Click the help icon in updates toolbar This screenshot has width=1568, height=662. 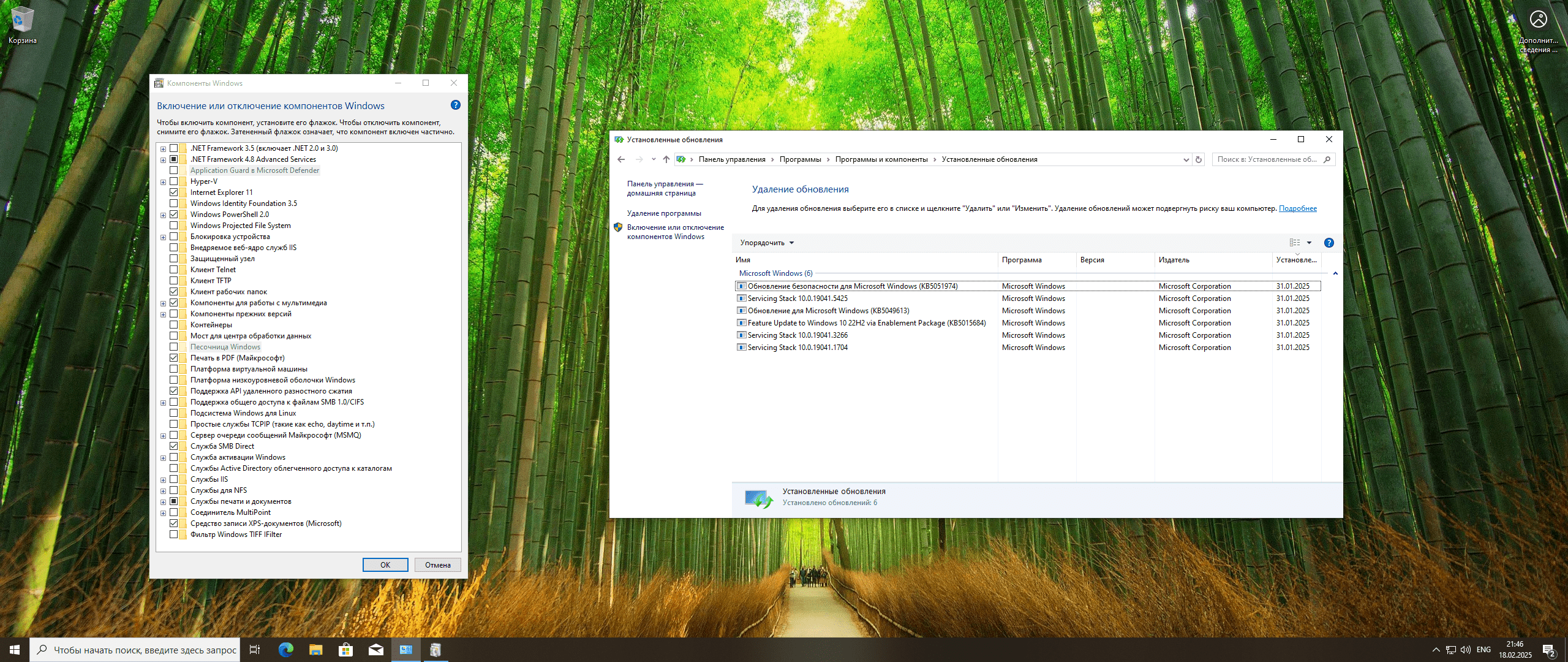[x=1329, y=243]
